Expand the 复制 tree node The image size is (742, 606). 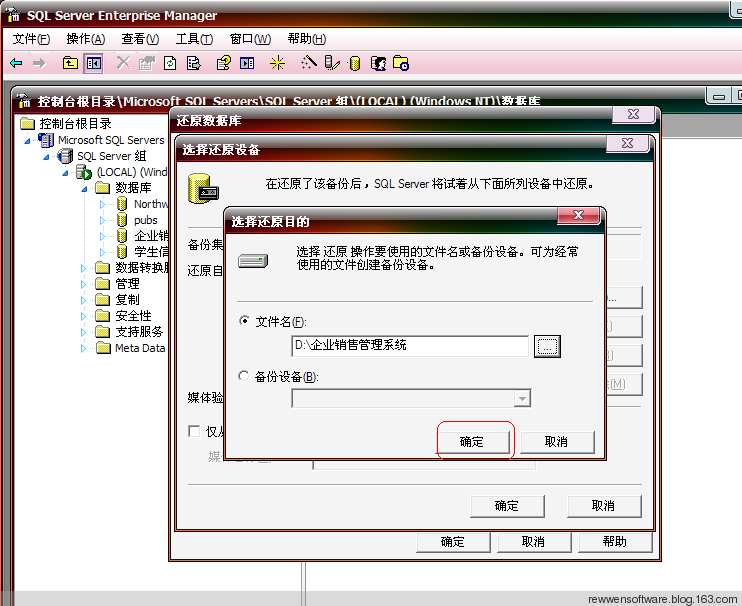[83, 300]
